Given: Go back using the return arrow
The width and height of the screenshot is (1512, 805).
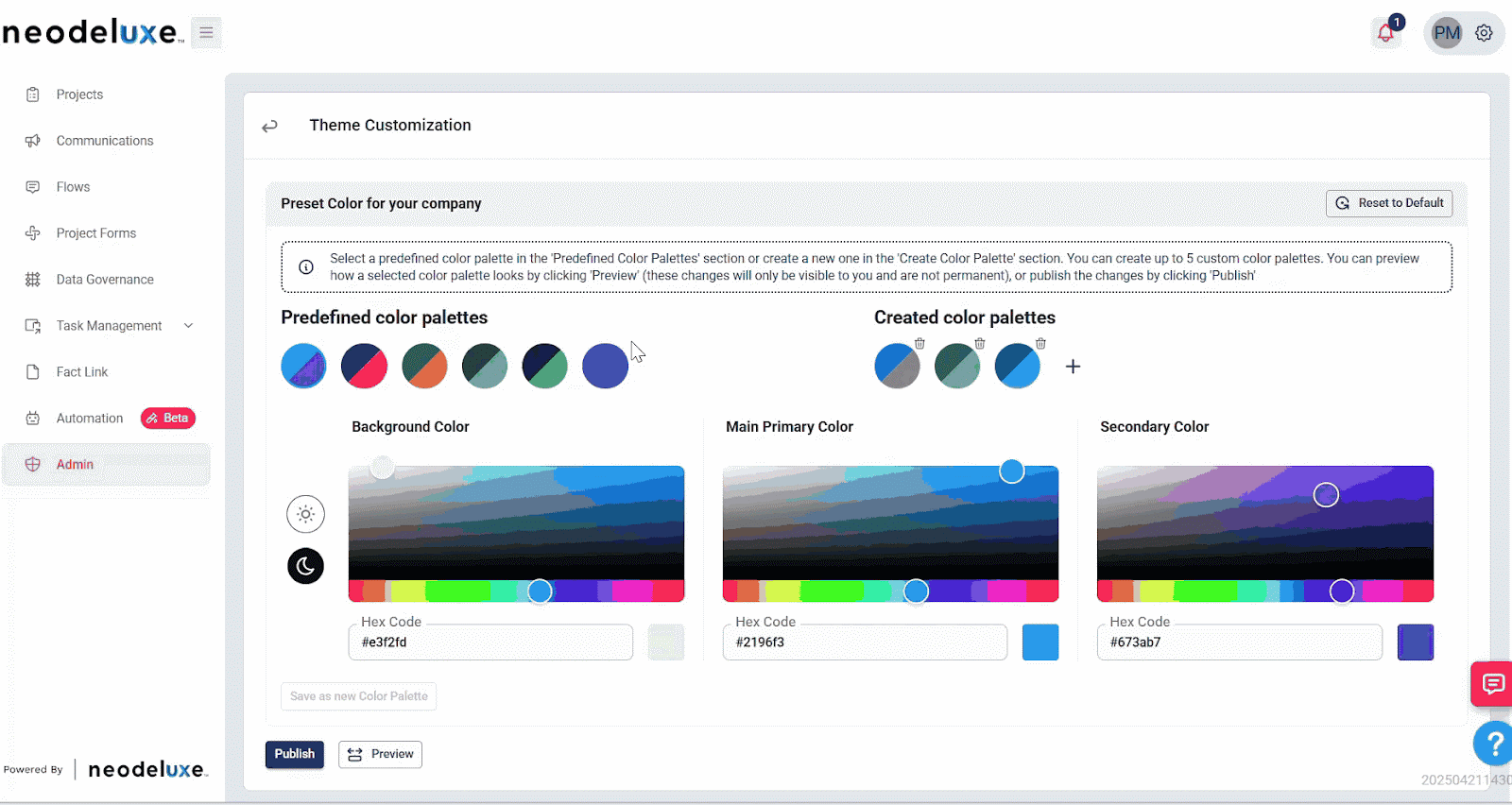Looking at the screenshot, I should tap(269, 126).
